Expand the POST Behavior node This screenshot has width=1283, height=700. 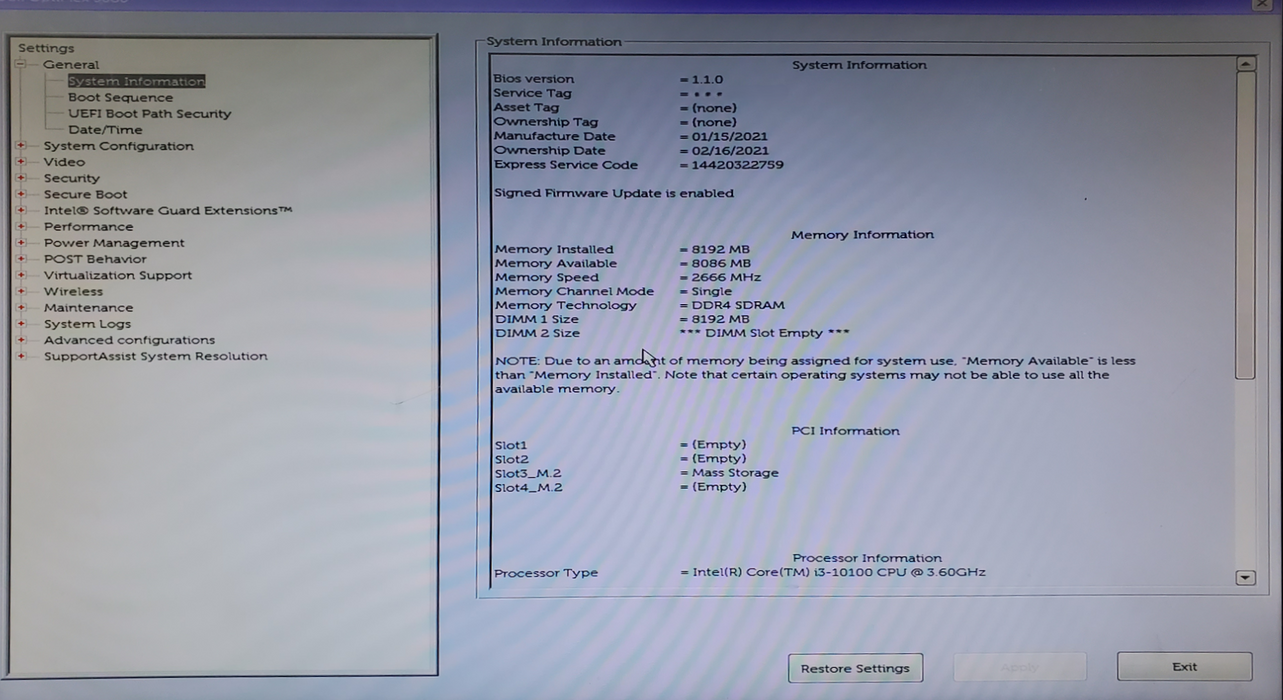21,259
